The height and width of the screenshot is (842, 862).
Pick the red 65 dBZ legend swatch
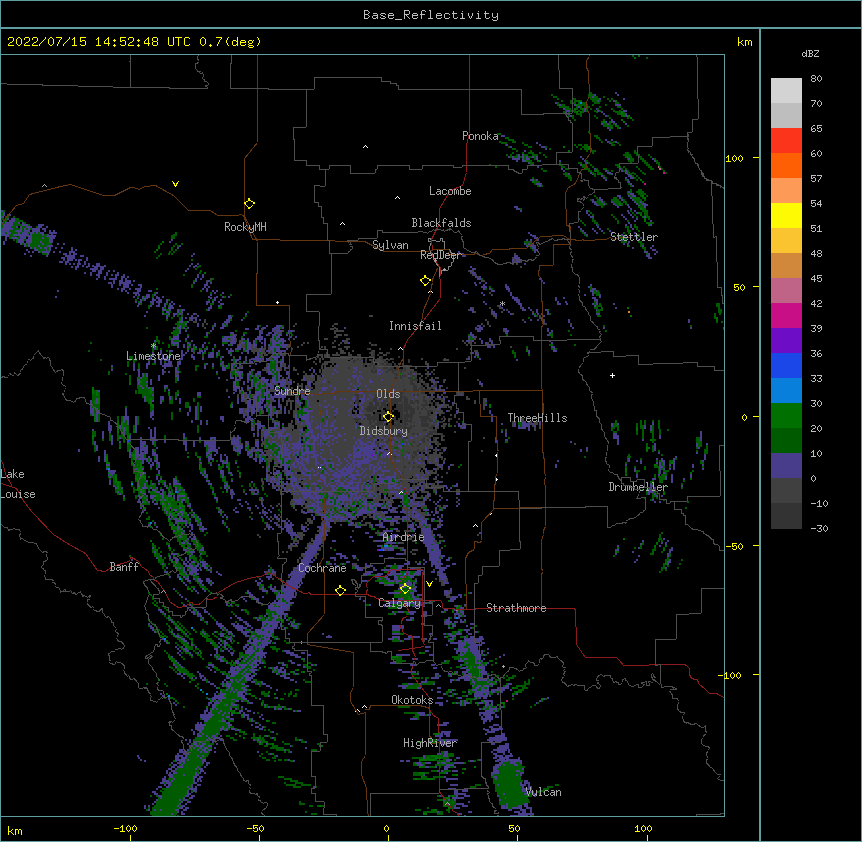pyautogui.click(x=786, y=140)
